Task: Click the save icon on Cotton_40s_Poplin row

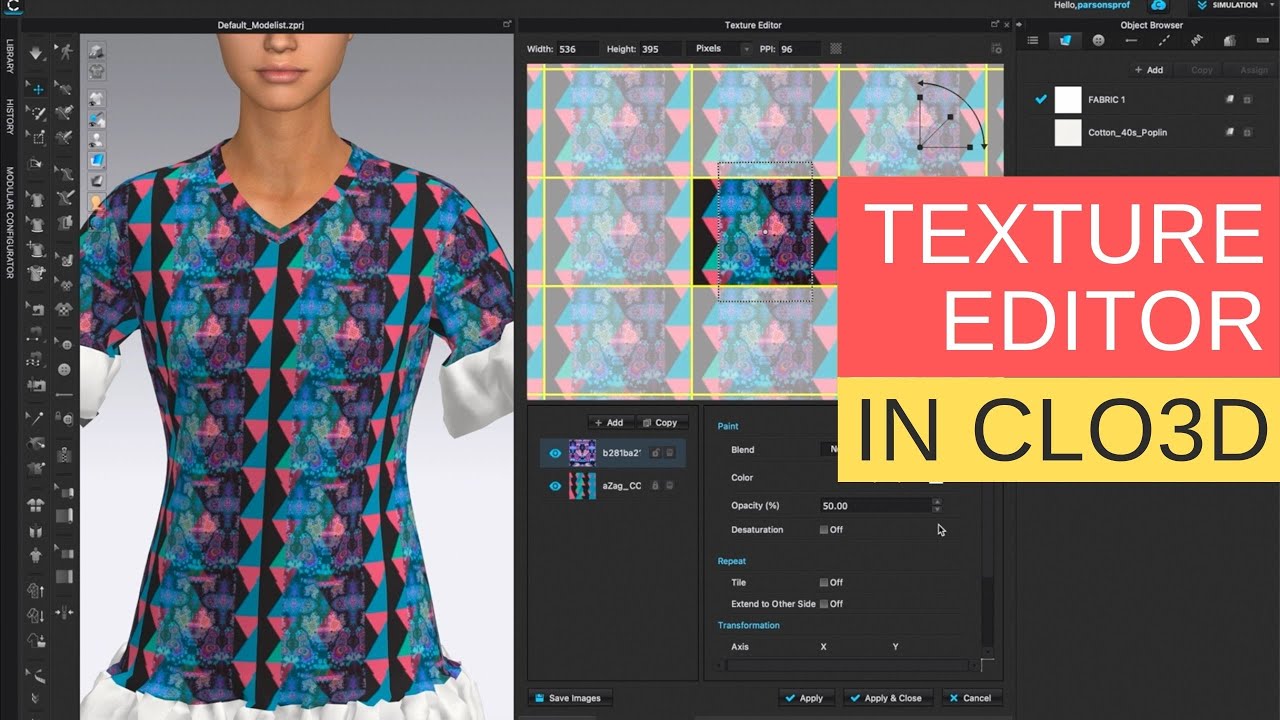Action: point(1247,132)
